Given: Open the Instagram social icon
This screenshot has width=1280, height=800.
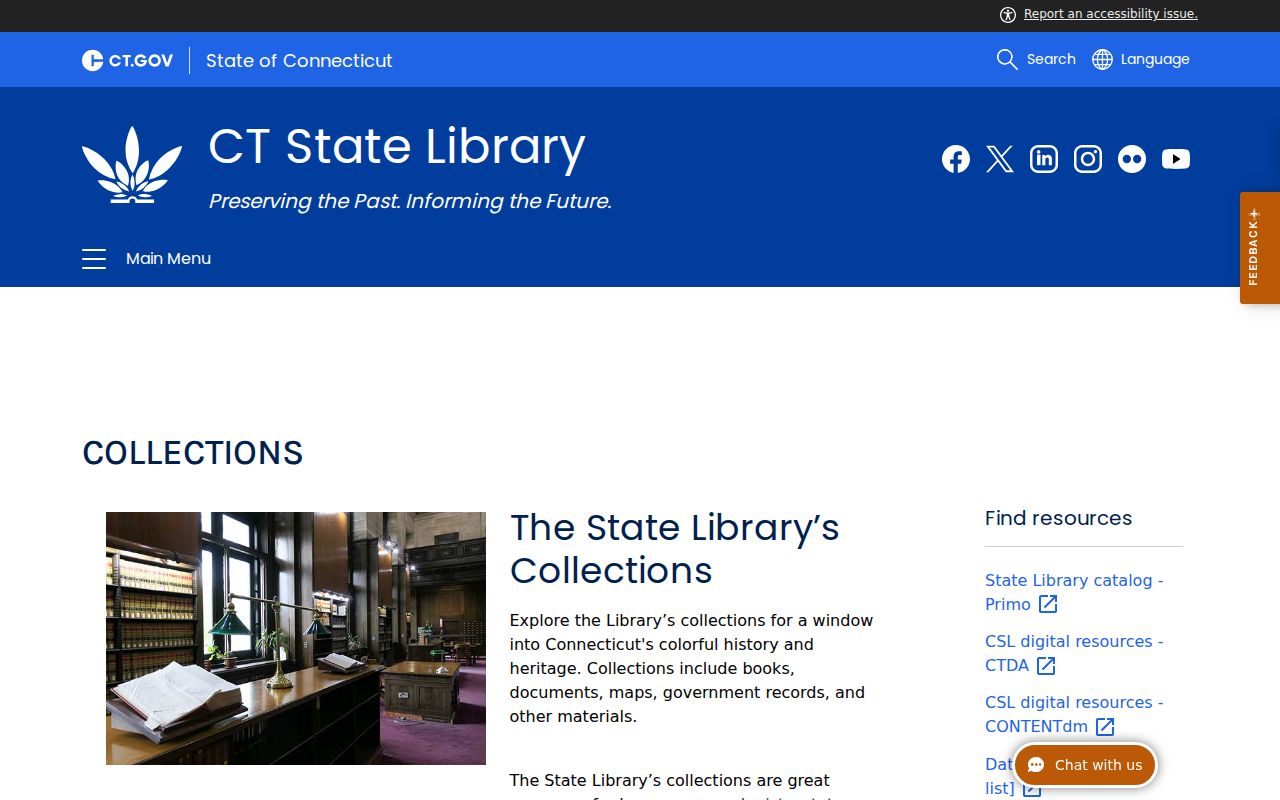Looking at the screenshot, I should [1088, 159].
